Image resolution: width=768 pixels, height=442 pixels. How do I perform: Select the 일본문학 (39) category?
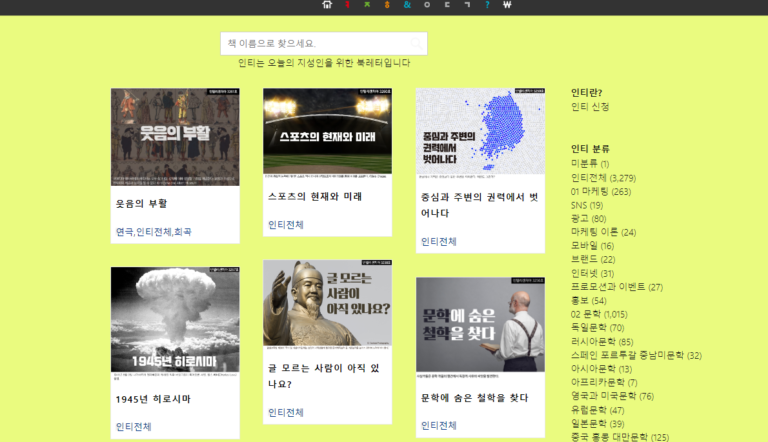[x=597, y=423]
